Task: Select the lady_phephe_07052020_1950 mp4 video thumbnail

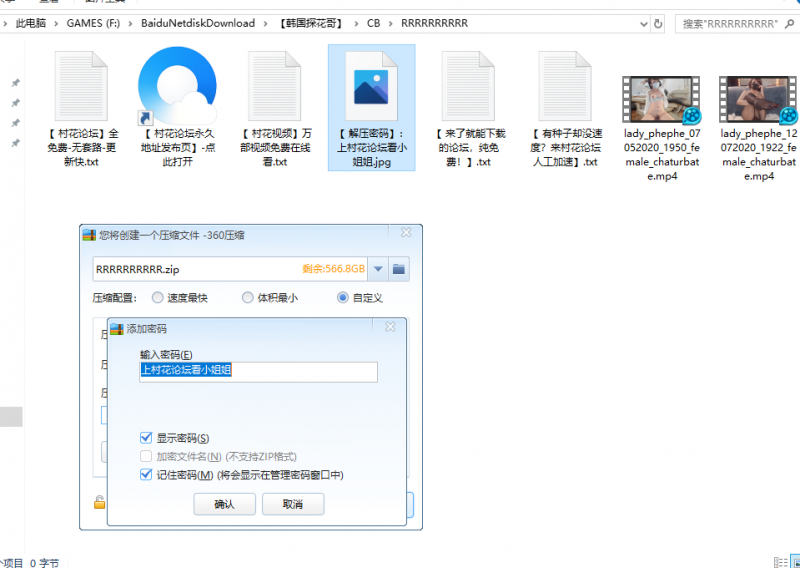Action: click(x=661, y=100)
